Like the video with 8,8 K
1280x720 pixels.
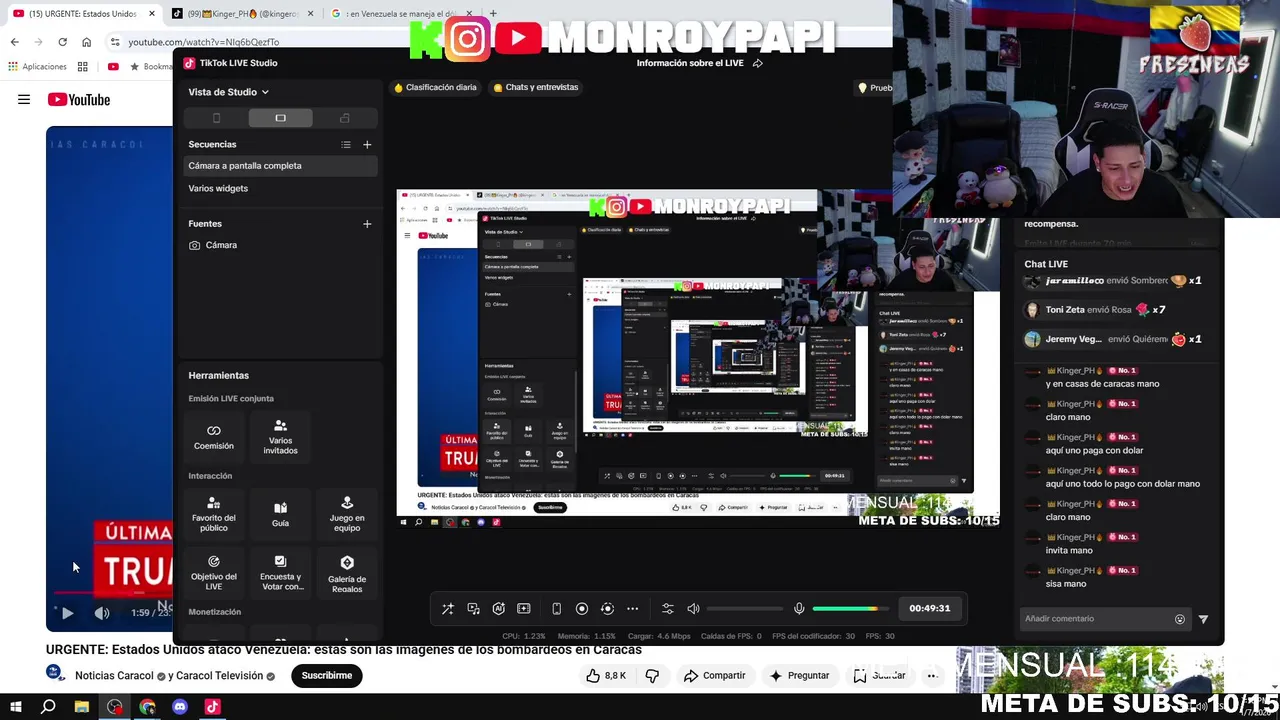(606, 676)
